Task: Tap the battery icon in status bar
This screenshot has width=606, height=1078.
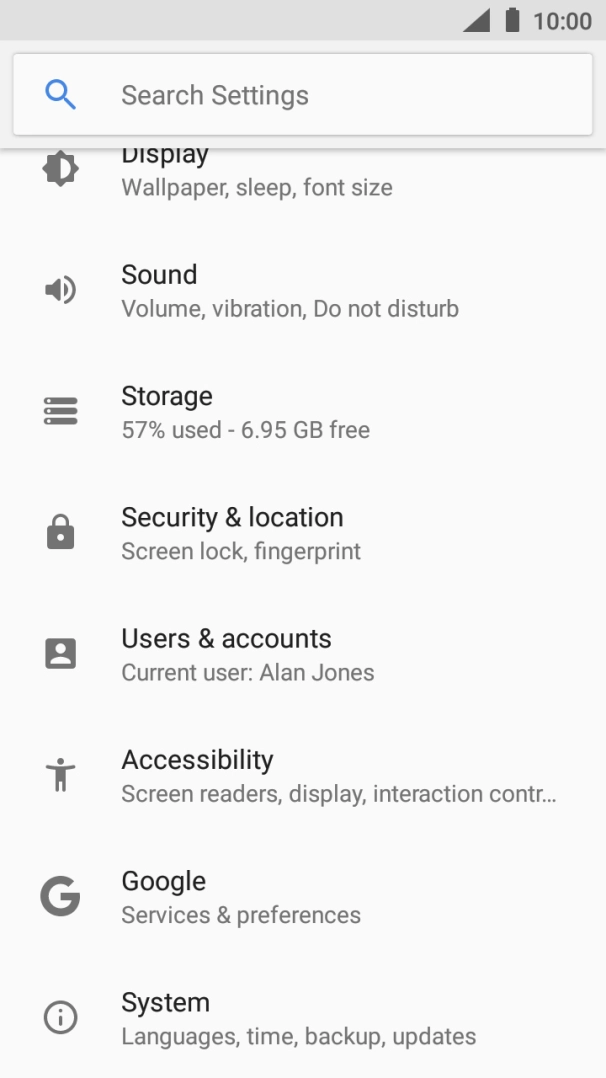Action: [x=513, y=21]
